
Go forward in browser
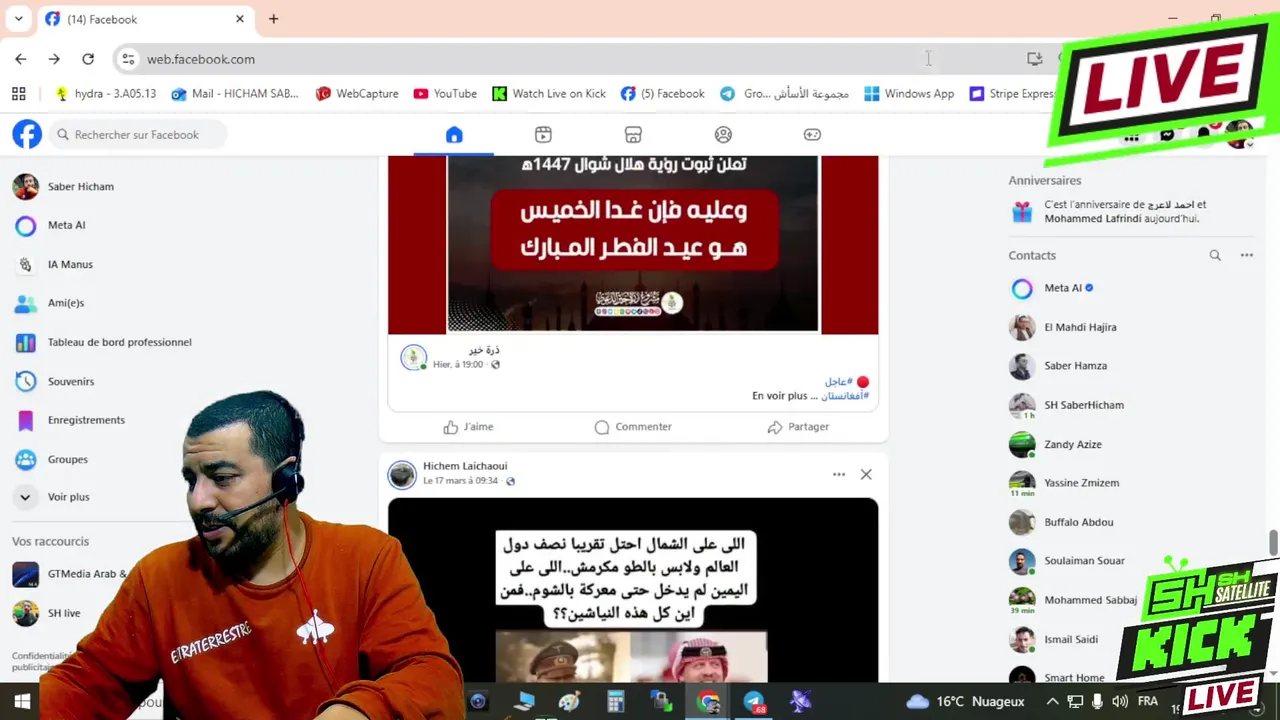(x=54, y=59)
